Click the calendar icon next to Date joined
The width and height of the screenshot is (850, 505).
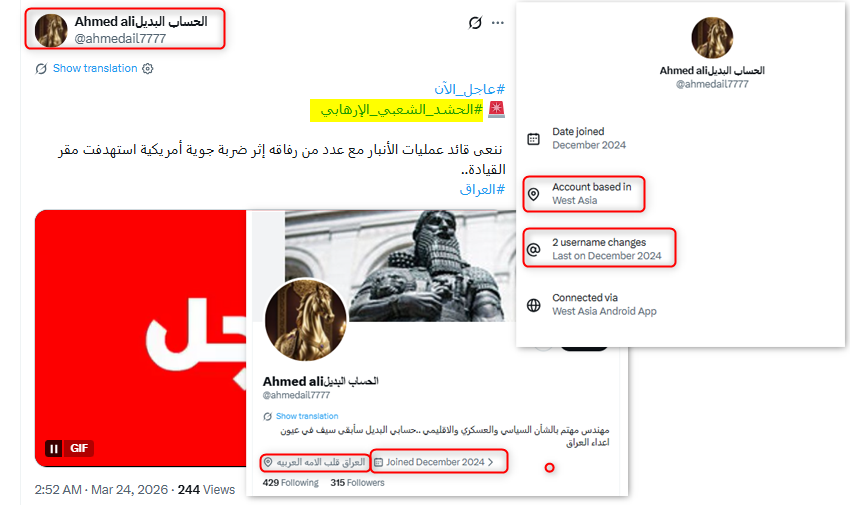(x=533, y=139)
